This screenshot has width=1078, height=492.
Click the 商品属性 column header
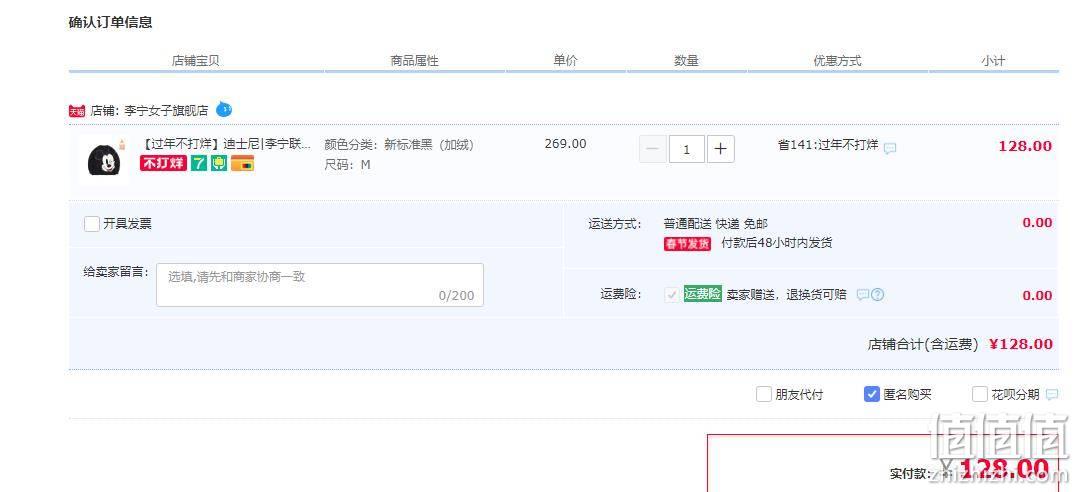pos(415,60)
